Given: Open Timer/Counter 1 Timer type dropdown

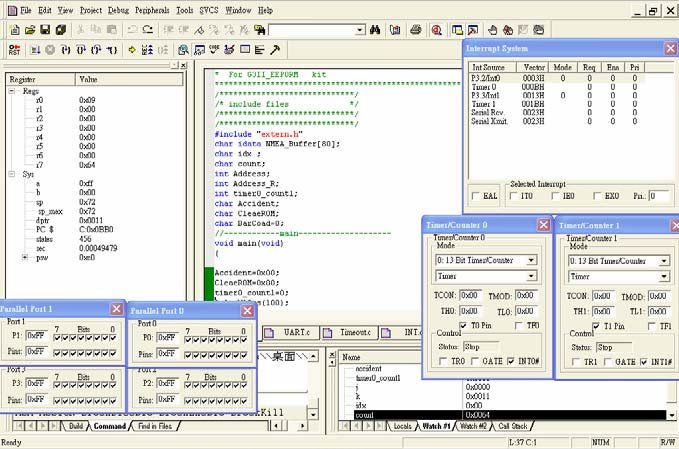Looking at the screenshot, I should tap(664, 277).
